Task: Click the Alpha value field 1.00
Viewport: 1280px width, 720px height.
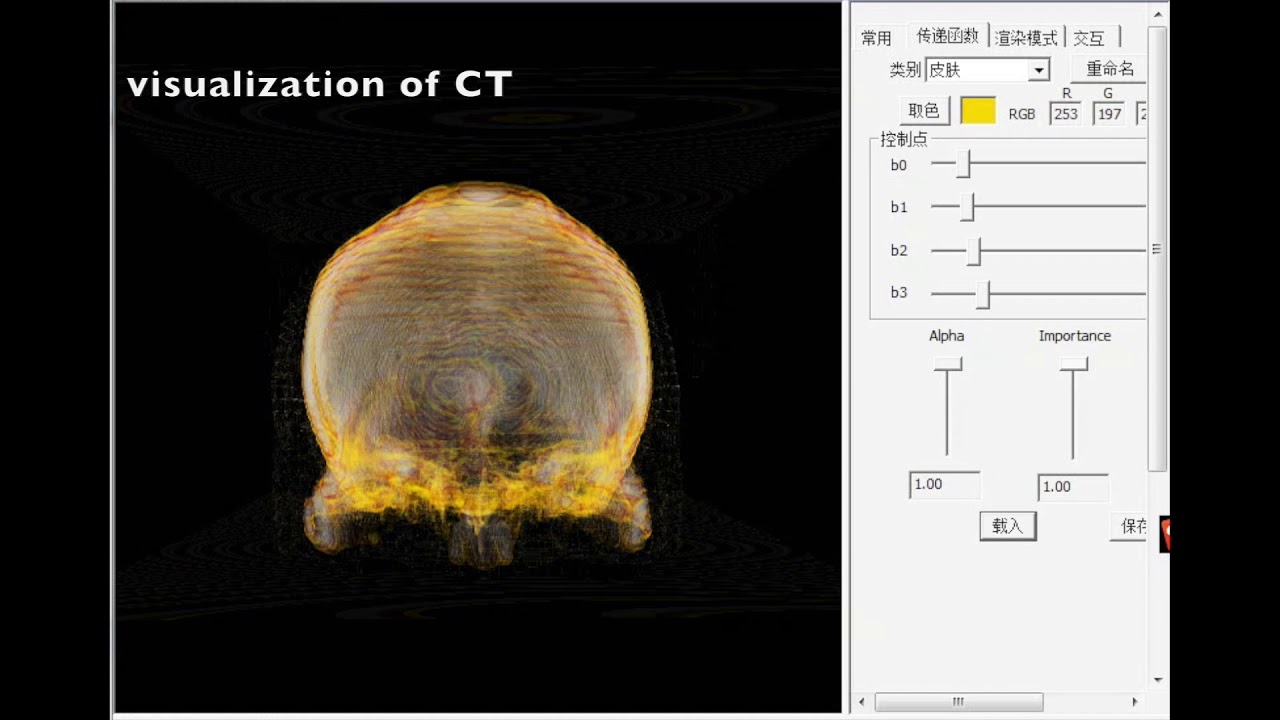Action: [944, 485]
